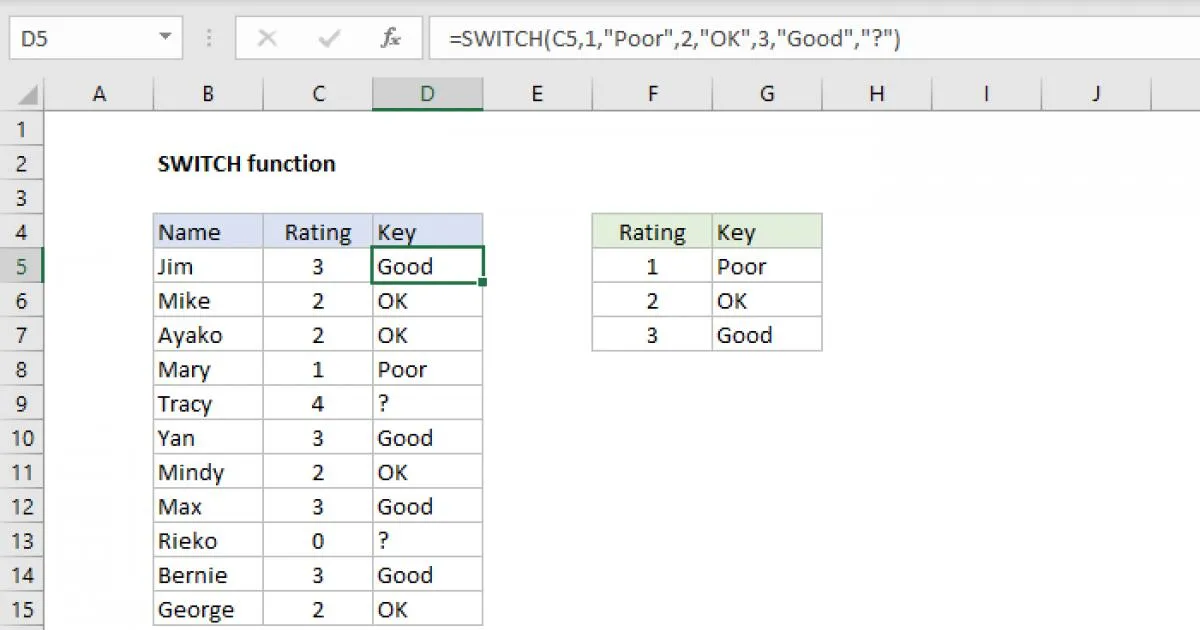The height and width of the screenshot is (630, 1200).
Task: Select row 9 header
Action: [x=22, y=404]
